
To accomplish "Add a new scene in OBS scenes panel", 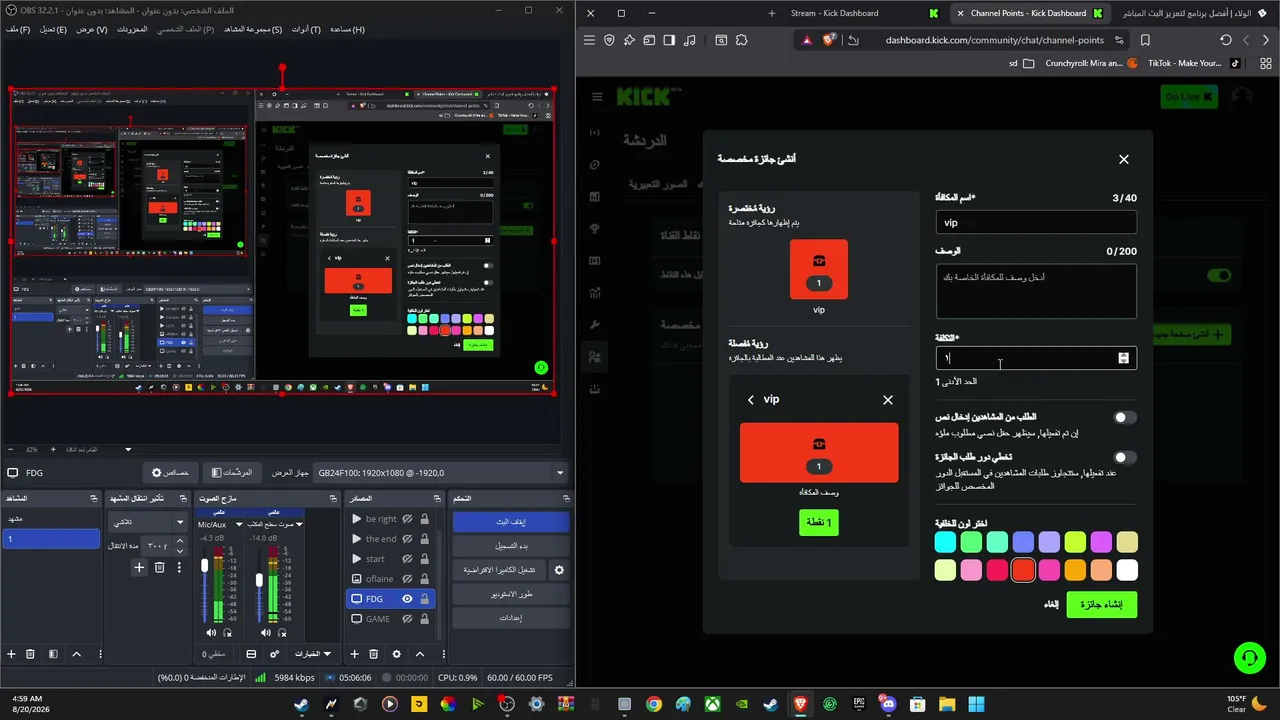I will coord(11,654).
